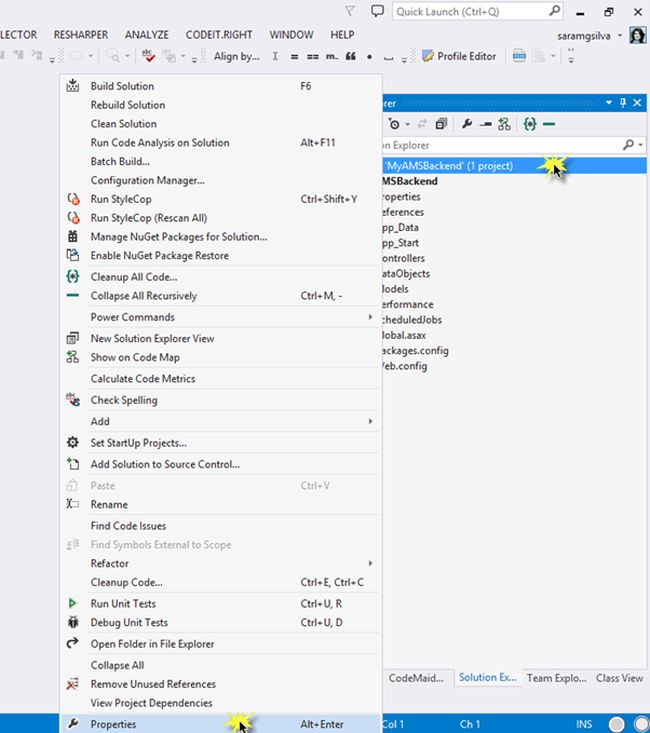Image resolution: width=650 pixels, height=733 pixels.
Task: Click the Build Solution icon in the context menu
Action: pyautogui.click(x=72, y=86)
